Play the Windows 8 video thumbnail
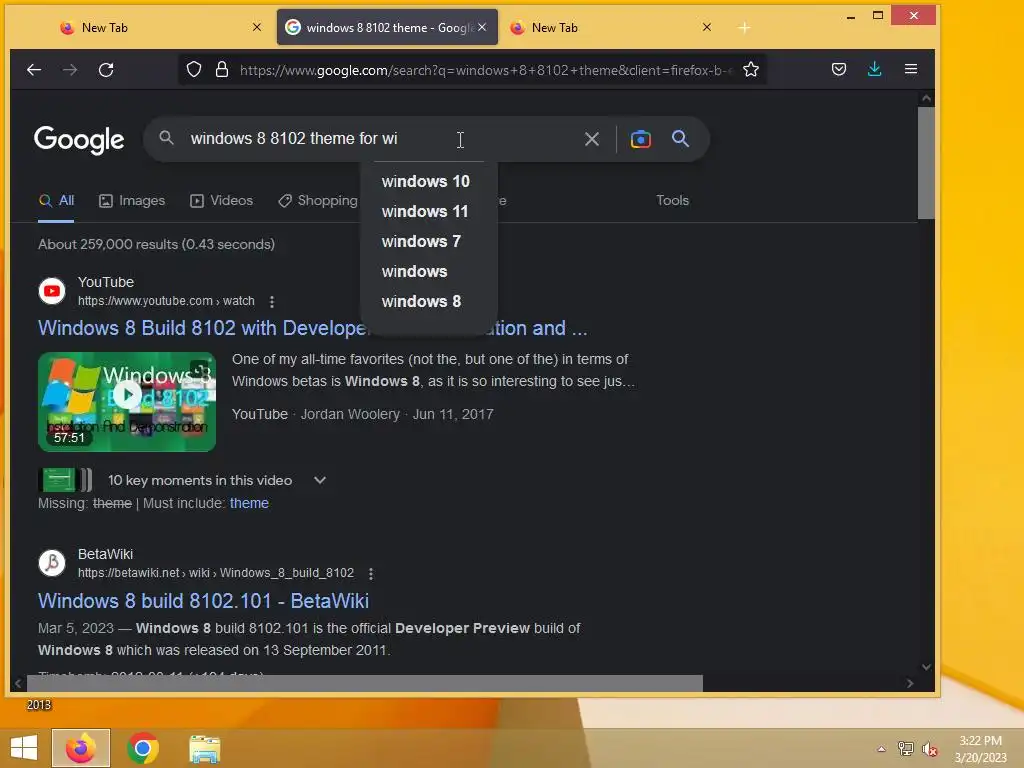1024x768 pixels. [127, 402]
